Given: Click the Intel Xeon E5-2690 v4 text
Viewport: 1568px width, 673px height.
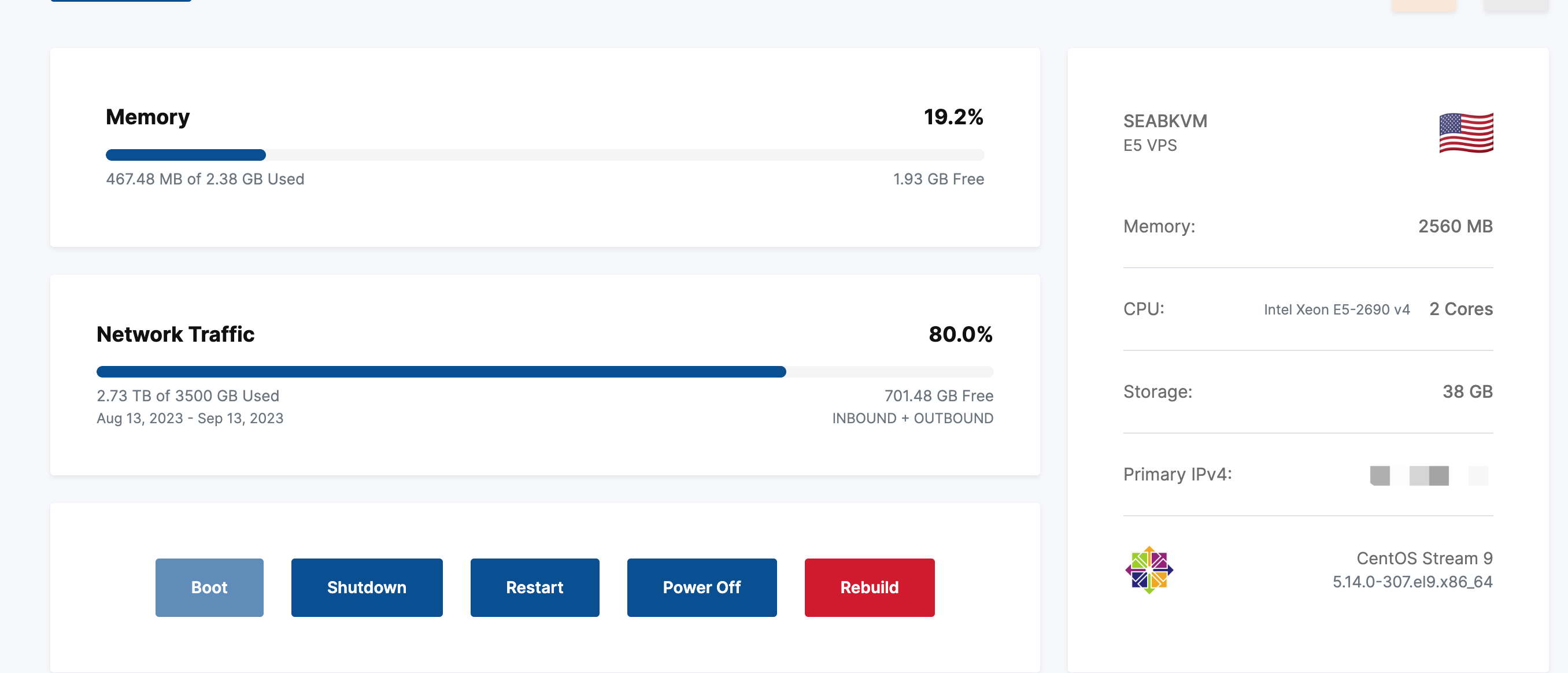Looking at the screenshot, I should click(x=1337, y=310).
